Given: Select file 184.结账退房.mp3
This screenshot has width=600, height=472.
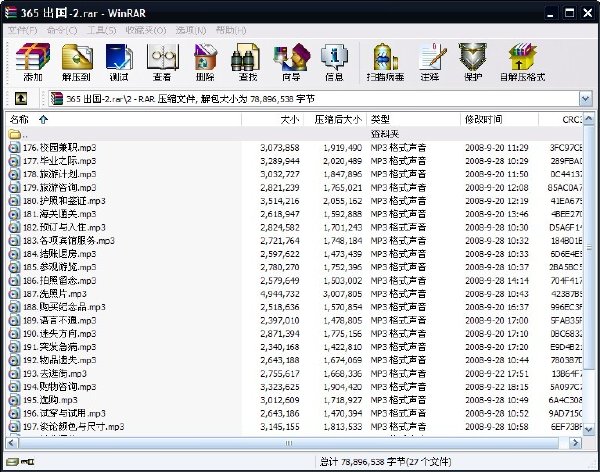Looking at the screenshot, I should click(x=59, y=254).
